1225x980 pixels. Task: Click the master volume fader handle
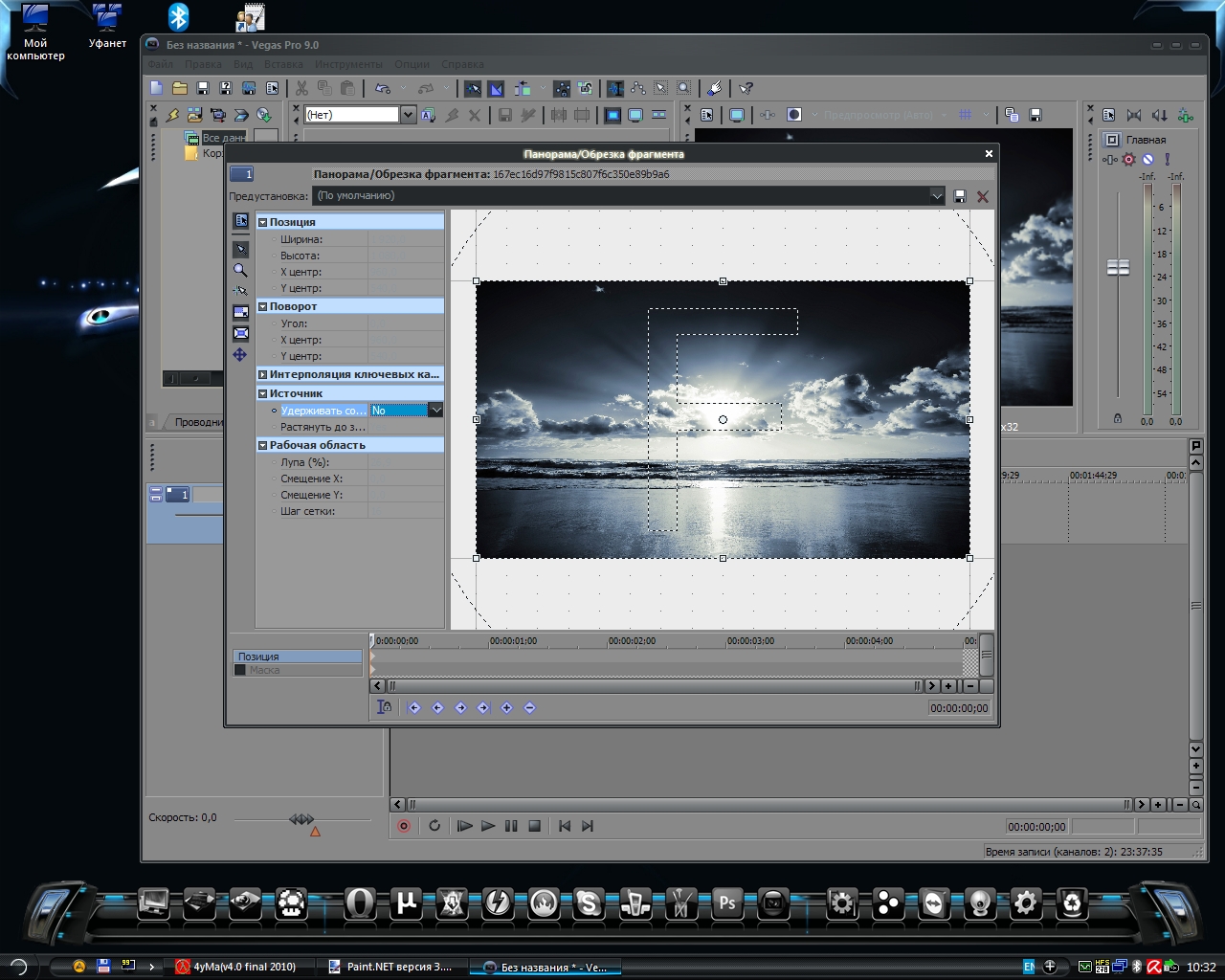1118,268
